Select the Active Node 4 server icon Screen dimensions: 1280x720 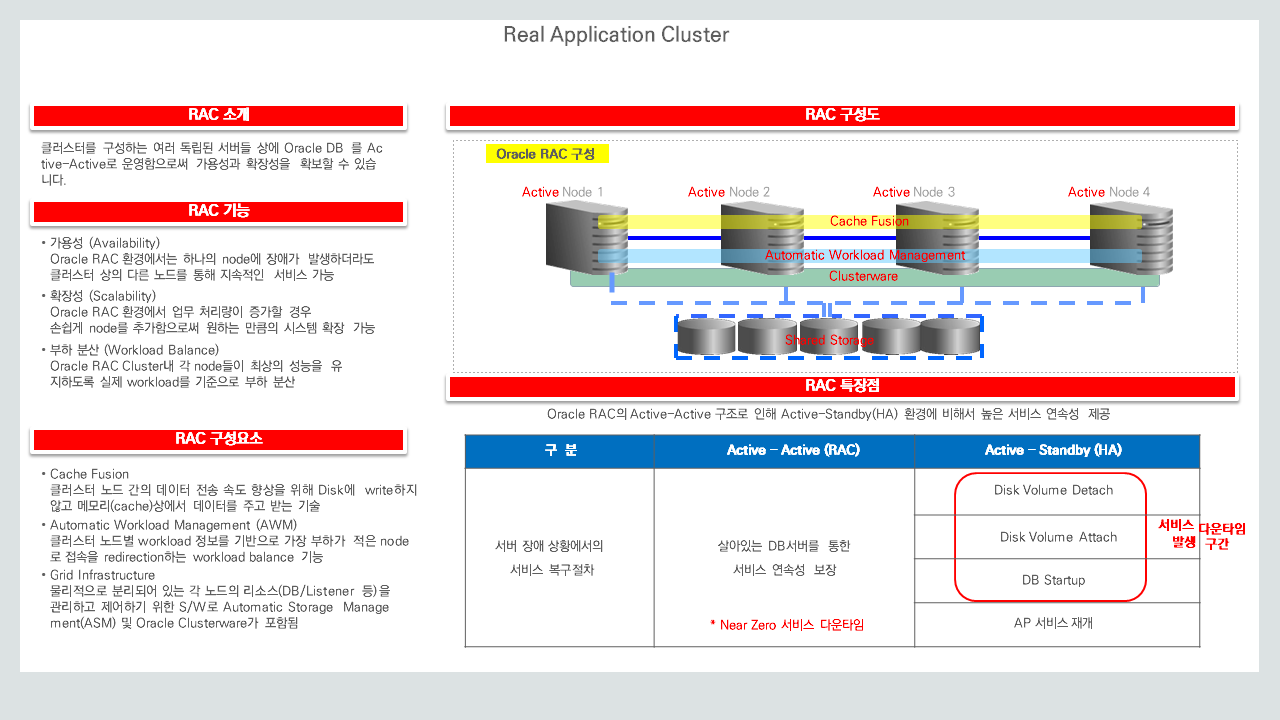(x=1116, y=245)
